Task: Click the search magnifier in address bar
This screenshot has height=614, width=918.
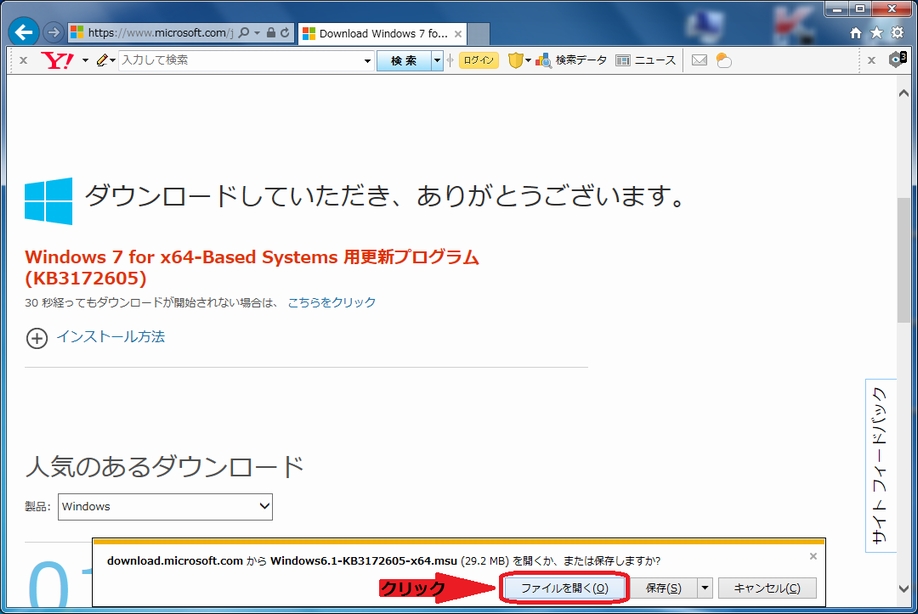Action: (x=244, y=33)
